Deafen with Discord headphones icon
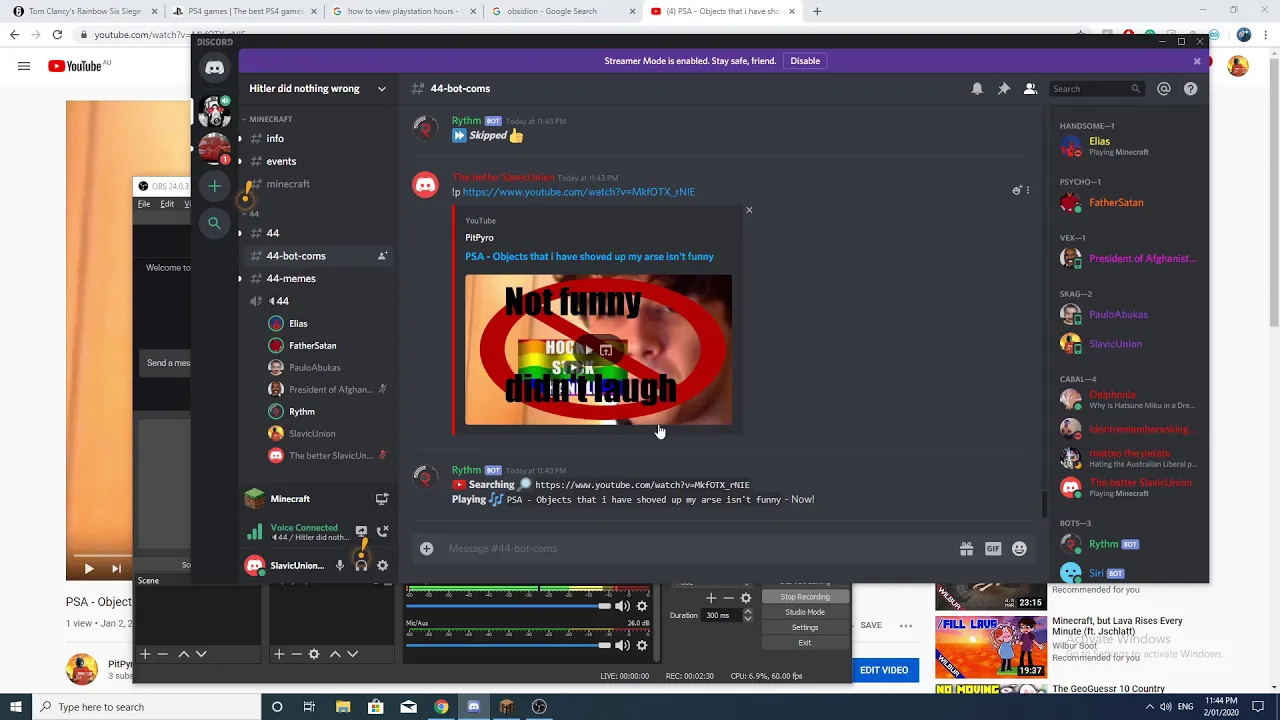The image size is (1280, 720). pyautogui.click(x=361, y=565)
